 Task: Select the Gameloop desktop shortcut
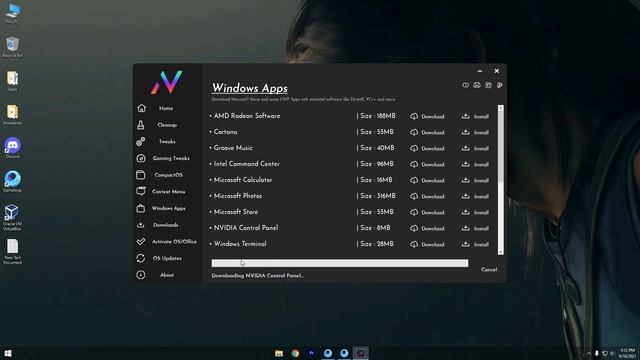pos(12,182)
